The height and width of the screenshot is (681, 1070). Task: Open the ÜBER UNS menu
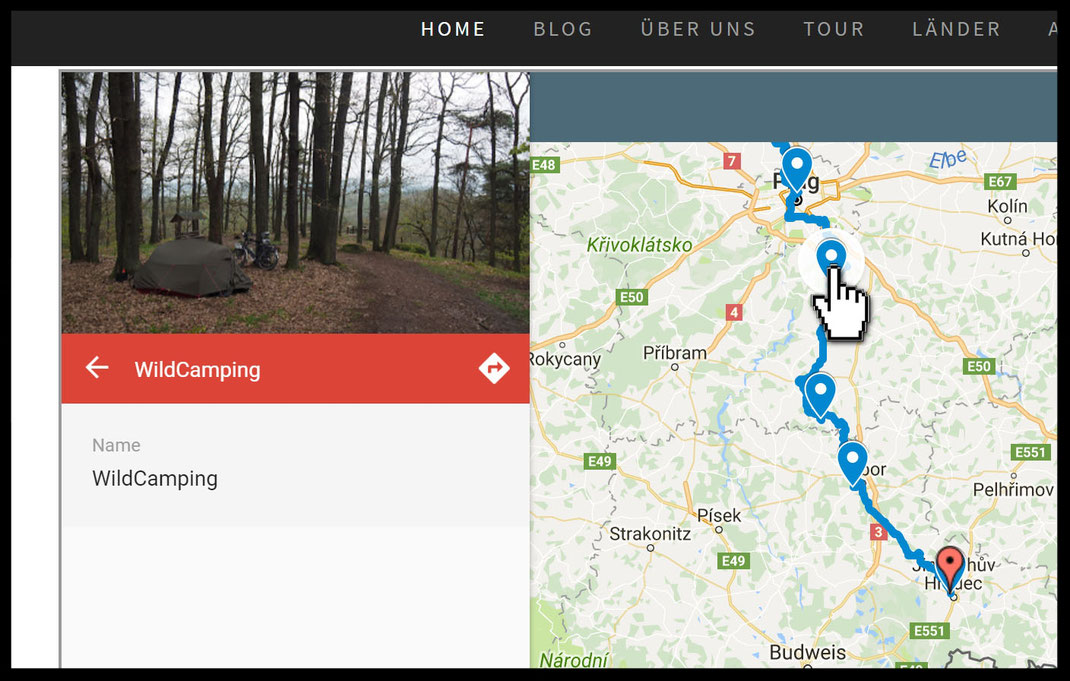(x=698, y=29)
